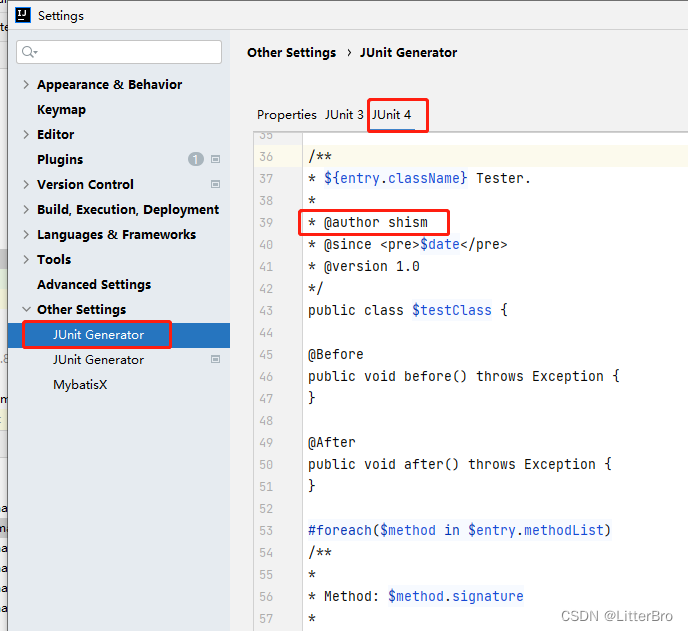
Task: Open the Keymap settings page
Action: (x=61, y=109)
